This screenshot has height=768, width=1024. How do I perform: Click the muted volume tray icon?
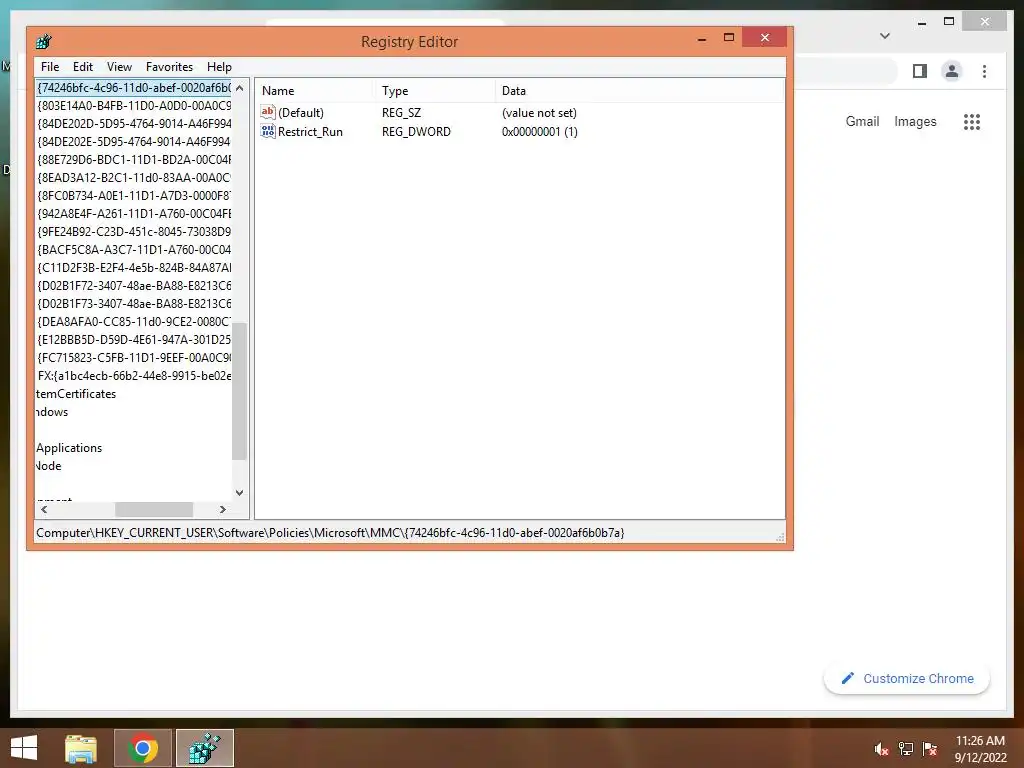(881, 749)
